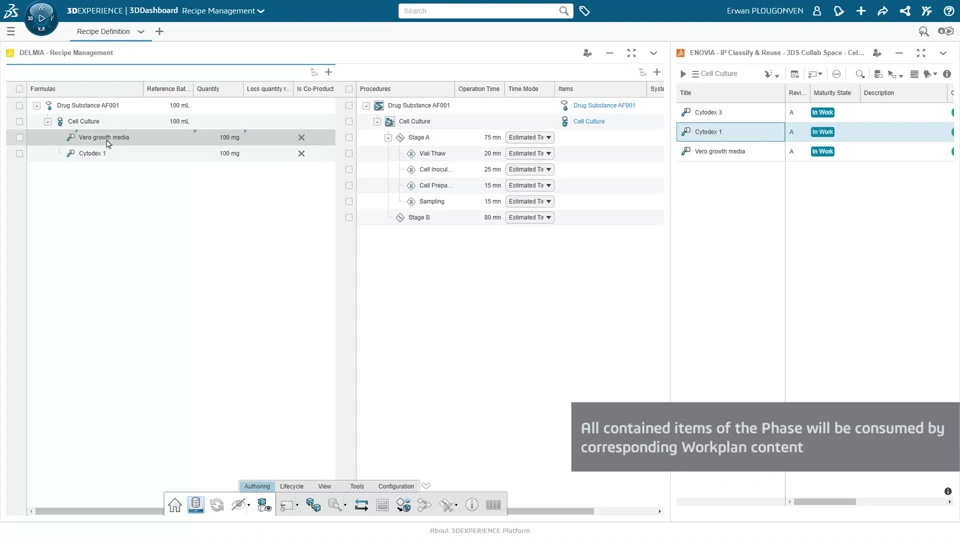Click the info circle icon in bottom toolbar
Image resolution: width=960 pixels, height=540 pixels.
coord(471,505)
